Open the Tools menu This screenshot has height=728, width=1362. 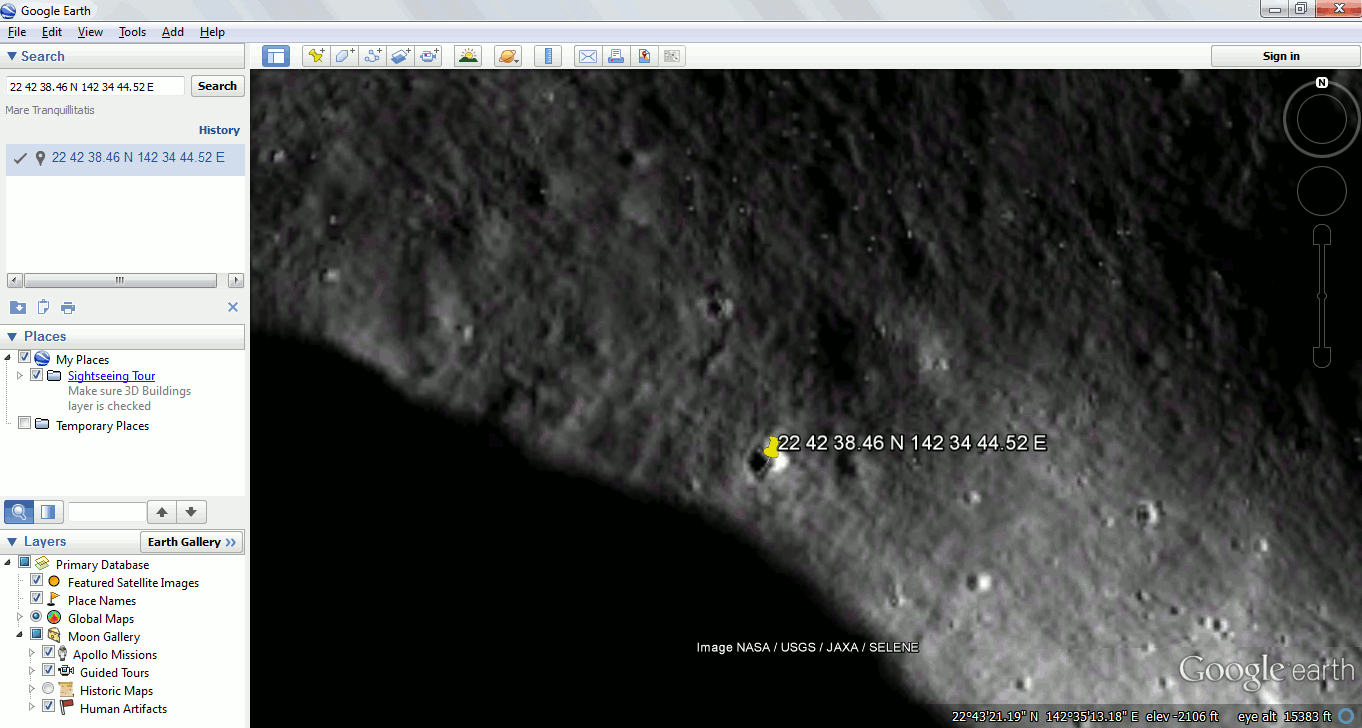pyautogui.click(x=132, y=32)
